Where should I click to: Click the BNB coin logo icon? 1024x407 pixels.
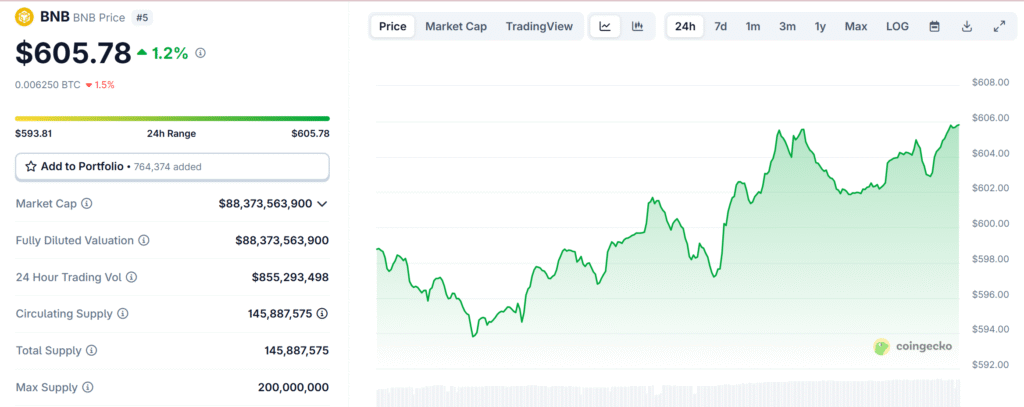click(x=25, y=16)
